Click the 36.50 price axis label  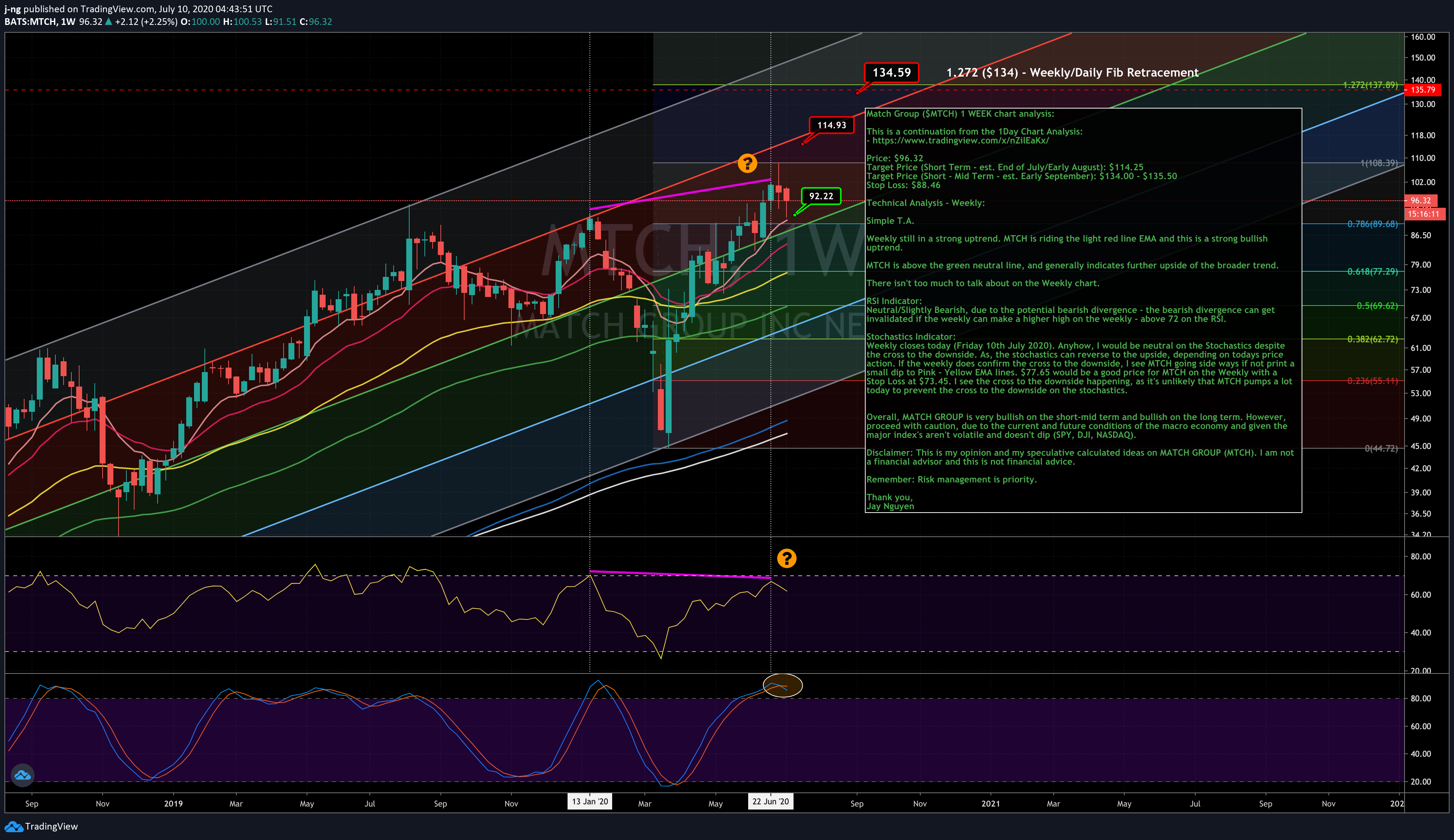[x=1421, y=513]
